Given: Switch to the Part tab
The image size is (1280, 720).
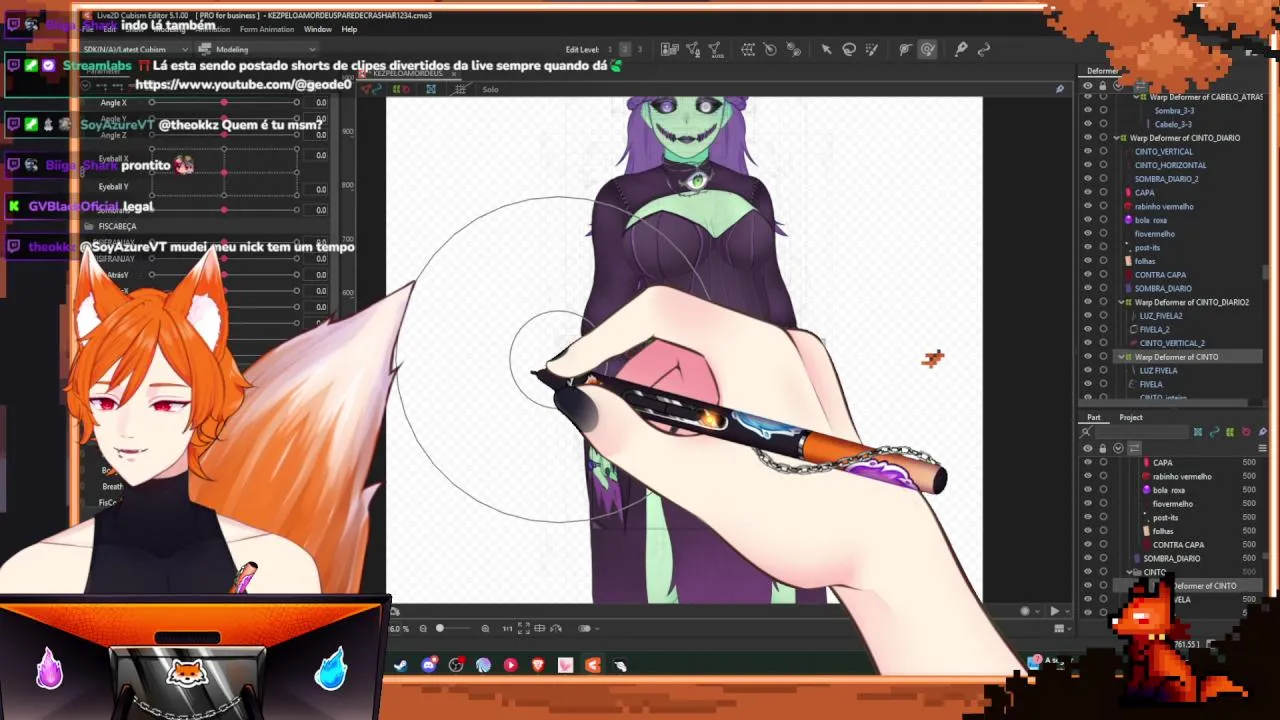Looking at the screenshot, I should tap(1094, 417).
